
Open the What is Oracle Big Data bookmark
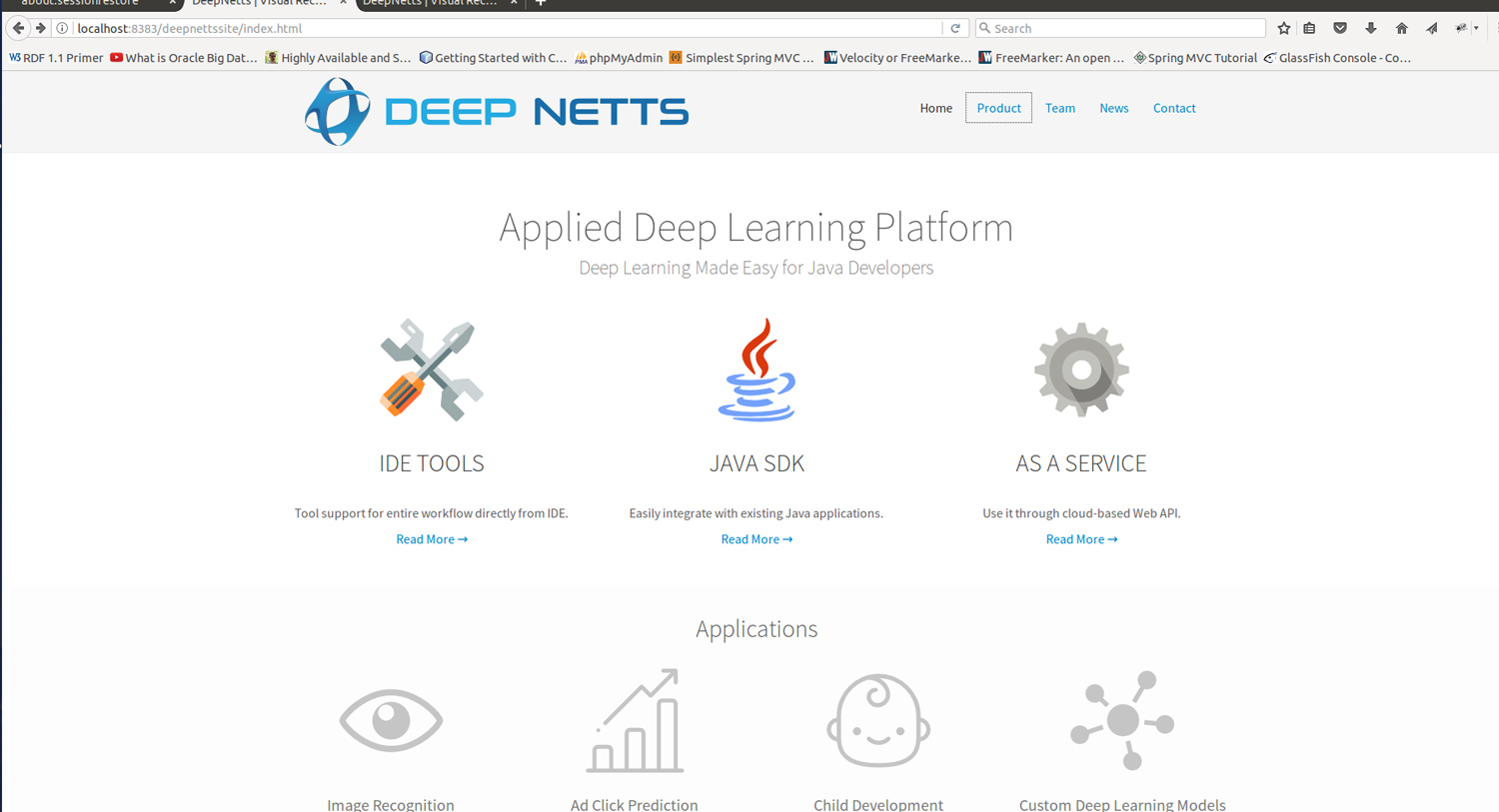[x=184, y=58]
